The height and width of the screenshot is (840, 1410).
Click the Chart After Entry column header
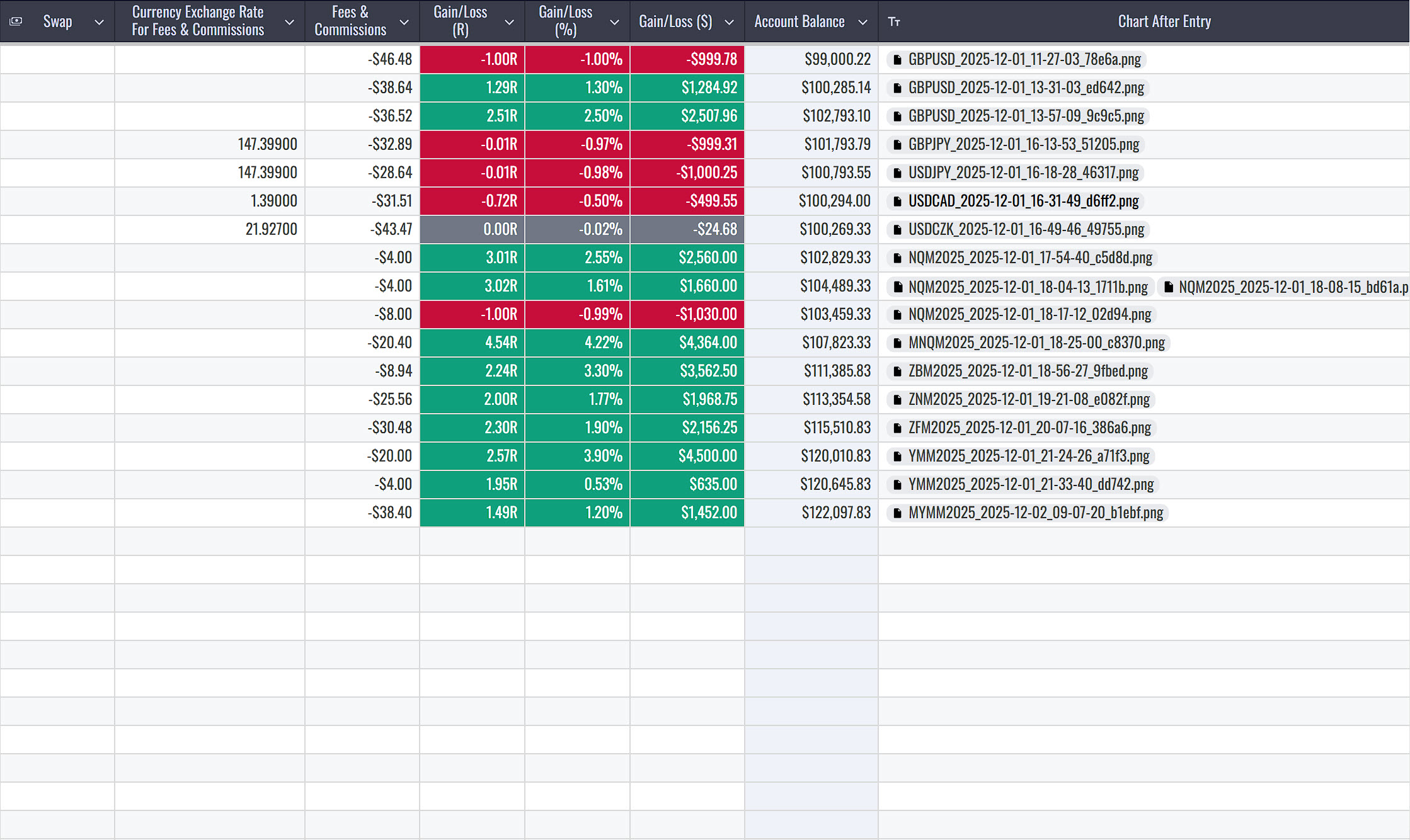pyautogui.click(x=1164, y=21)
